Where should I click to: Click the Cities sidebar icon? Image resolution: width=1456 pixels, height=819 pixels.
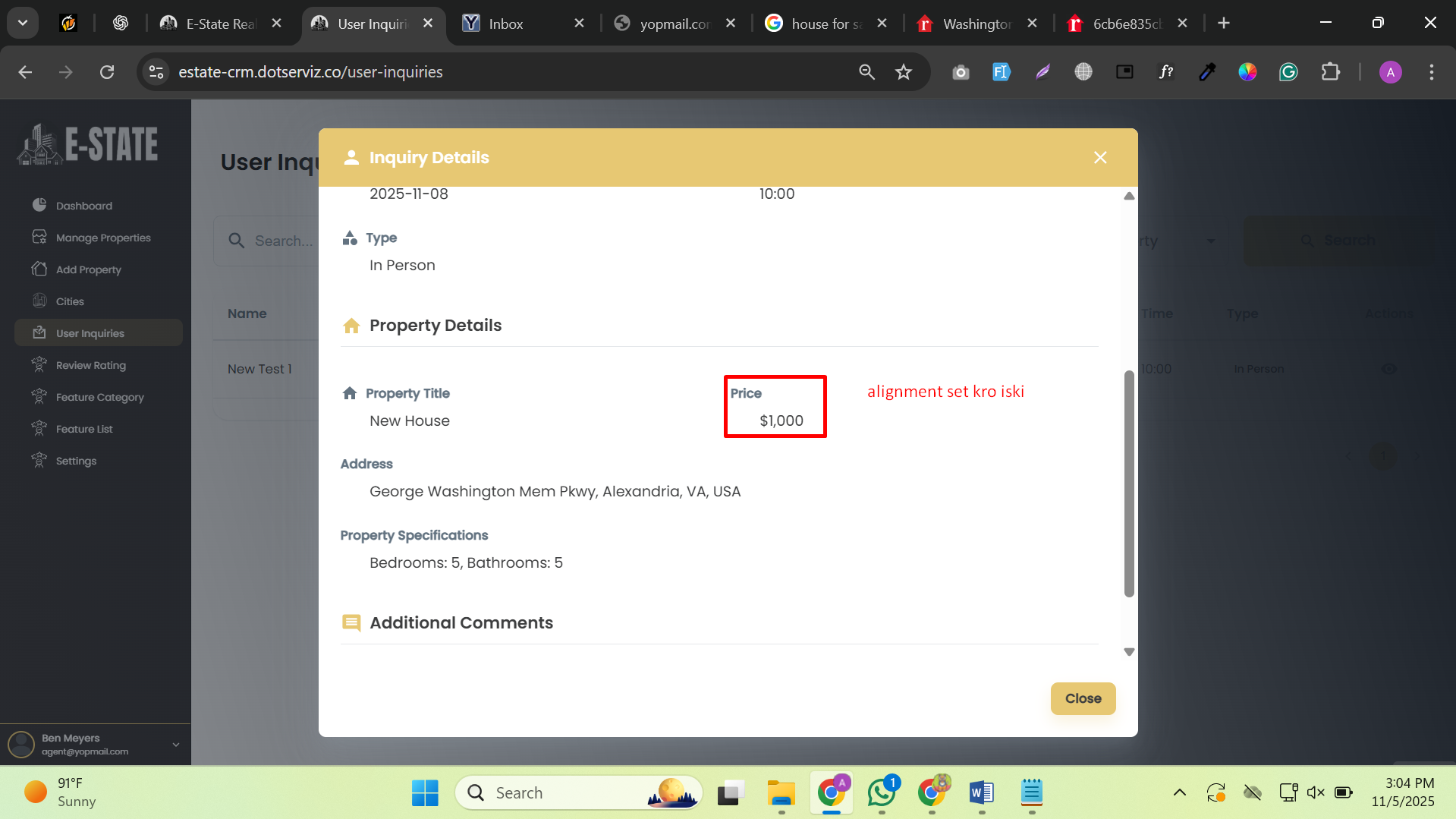click(39, 301)
